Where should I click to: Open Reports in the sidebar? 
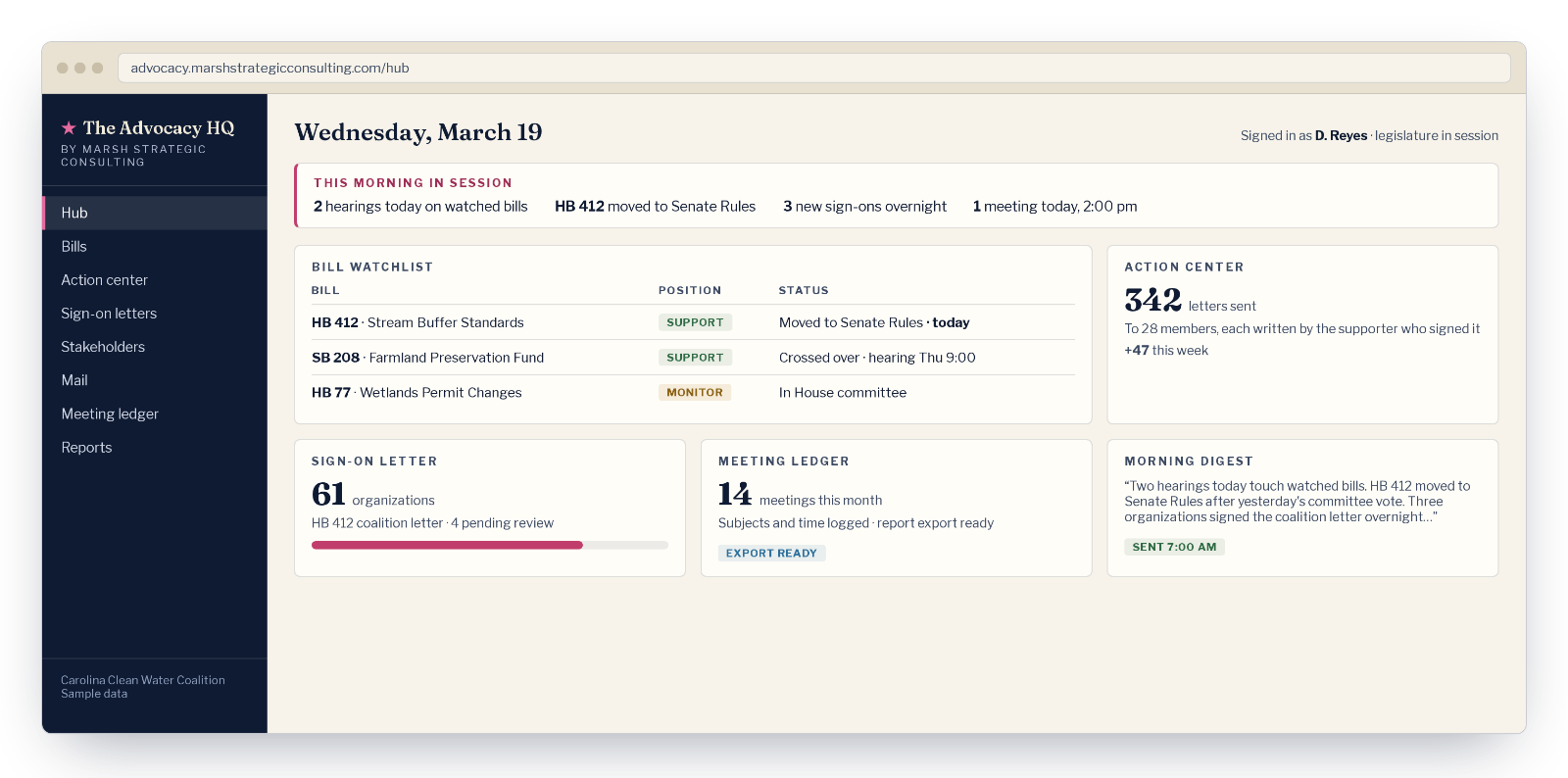click(x=155, y=448)
